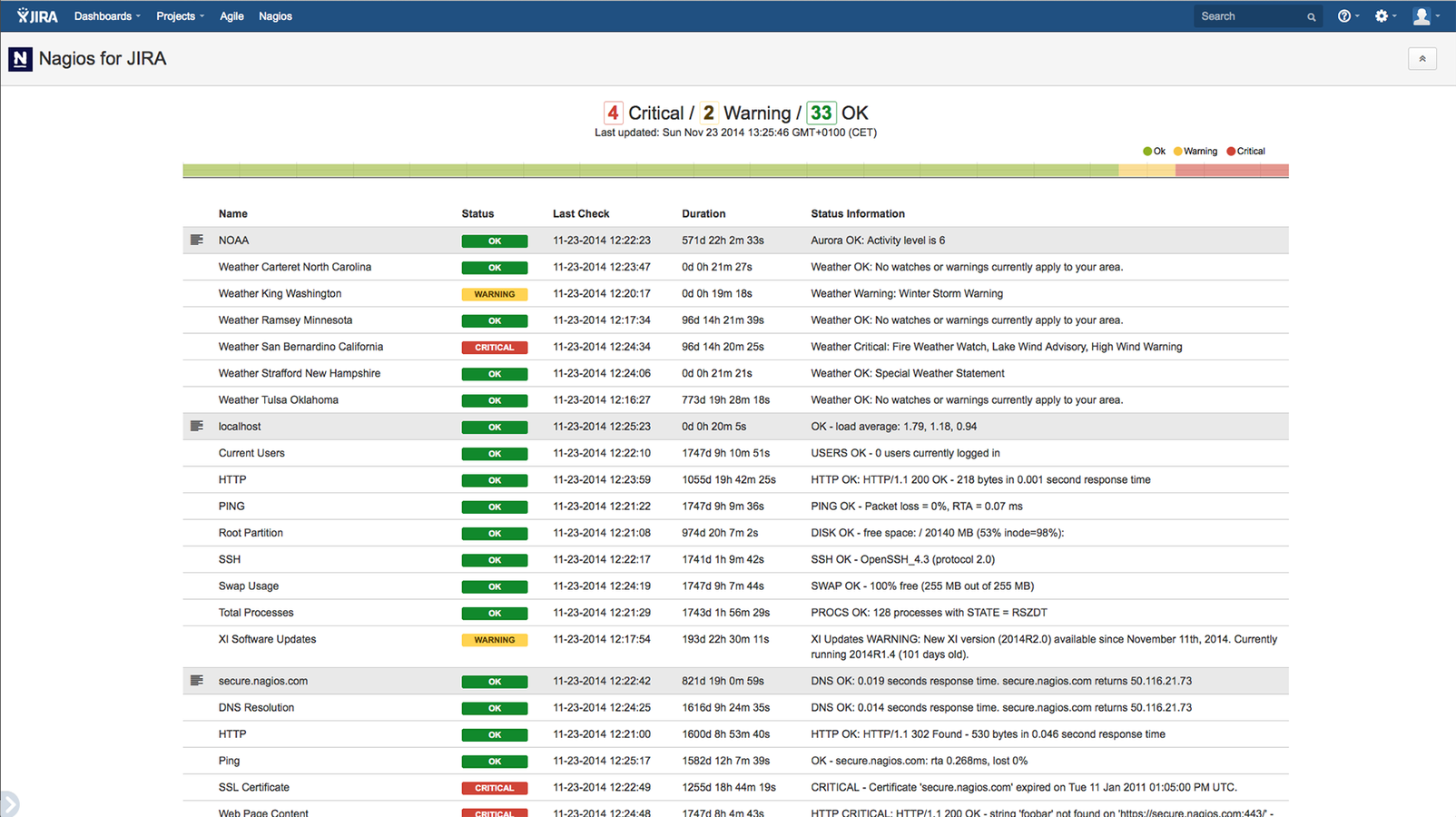Click the JIRA logo
1456x817 pixels.
pos(37,16)
